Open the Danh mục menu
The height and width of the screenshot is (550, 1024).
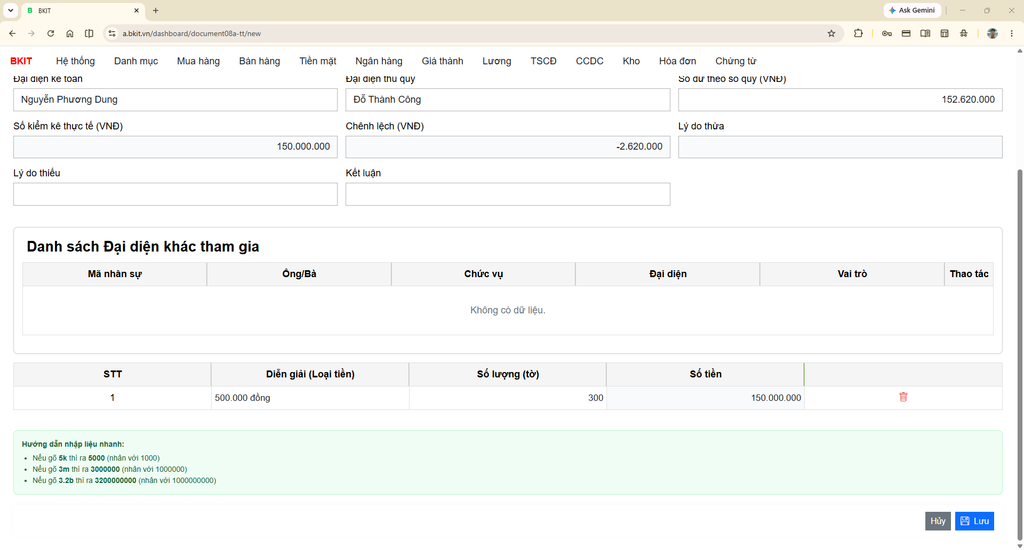[136, 61]
